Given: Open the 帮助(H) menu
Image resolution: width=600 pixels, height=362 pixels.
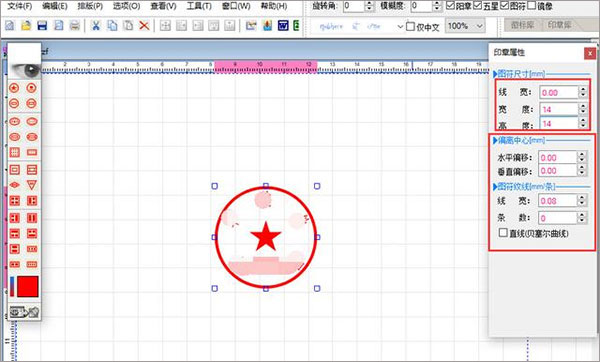Looking at the screenshot, I should [274, 6].
